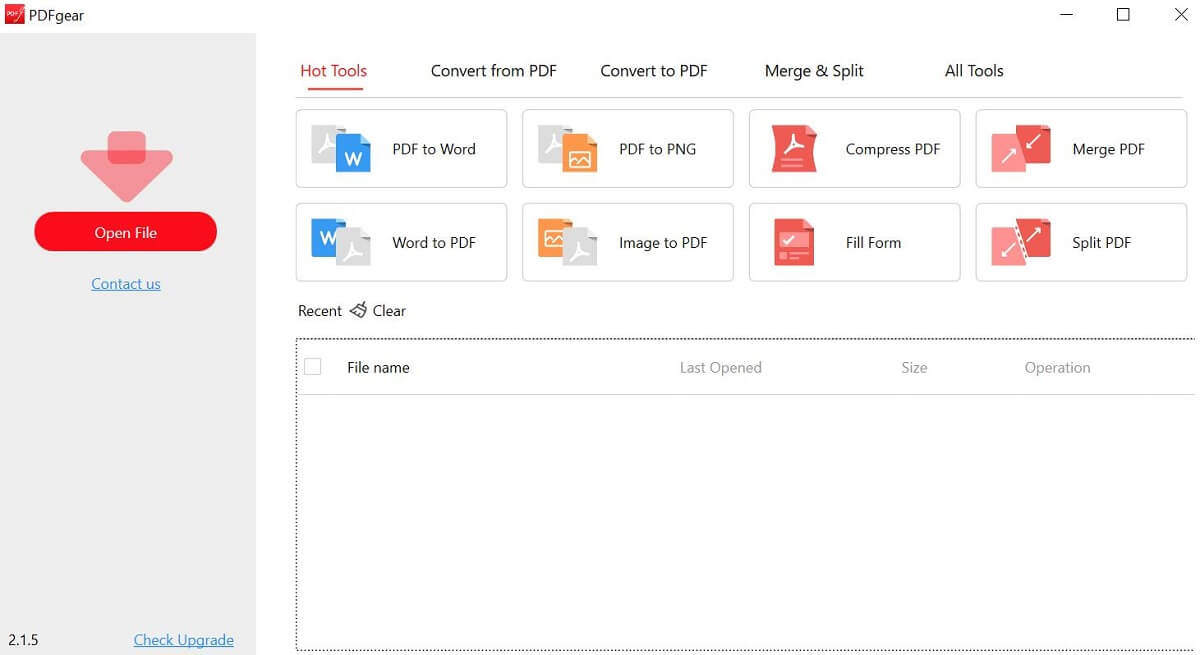
Task: Tick the select-all checkbox beside File name
Action: tap(313, 367)
